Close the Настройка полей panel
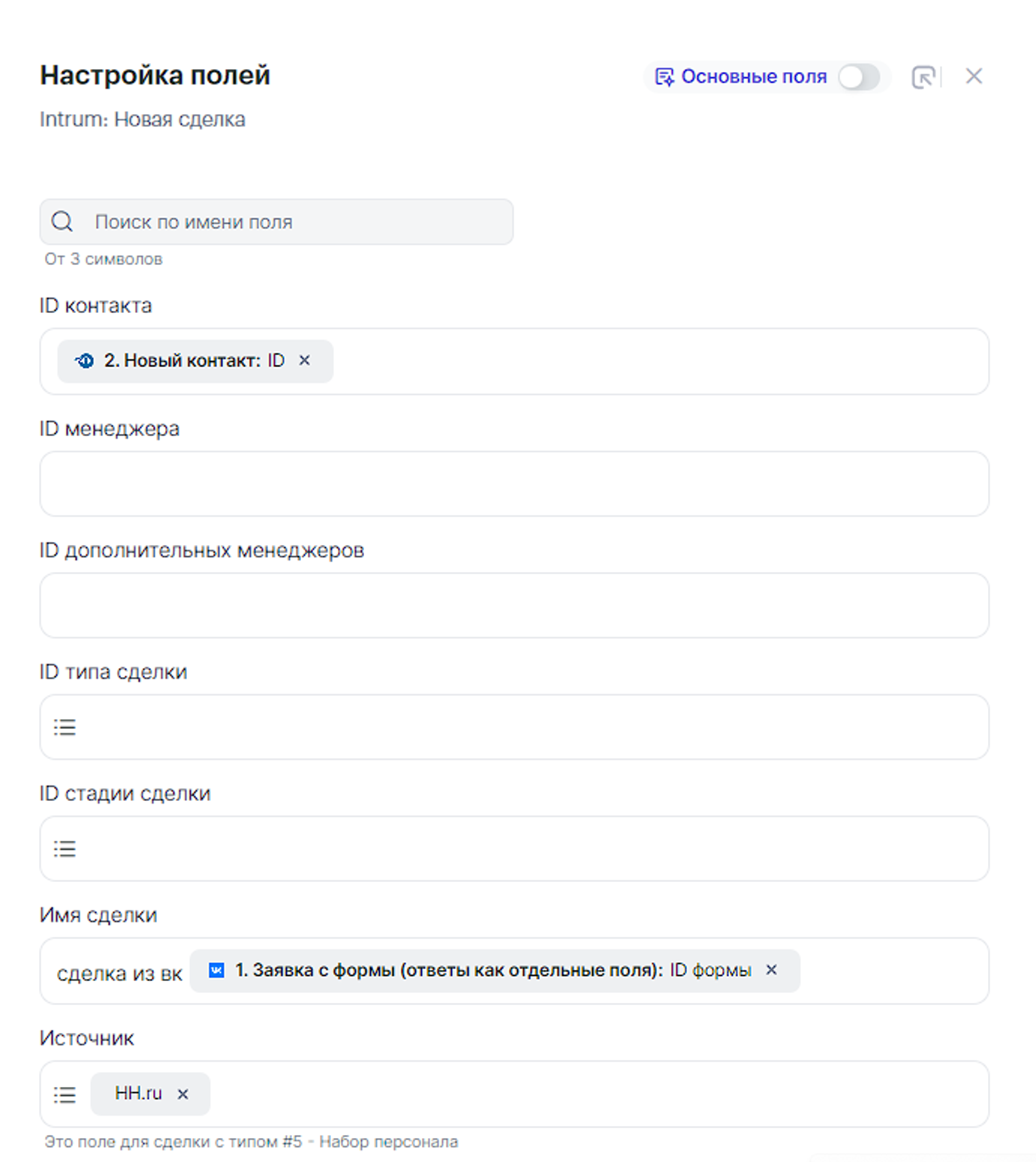Viewport: 1036px width, 1162px height. click(974, 77)
